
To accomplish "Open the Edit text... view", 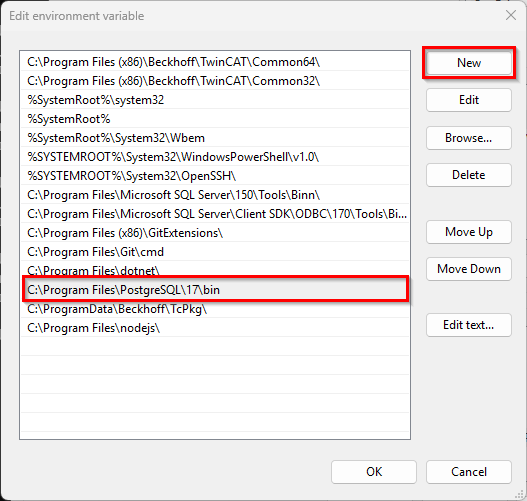I will tap(469, 325).
